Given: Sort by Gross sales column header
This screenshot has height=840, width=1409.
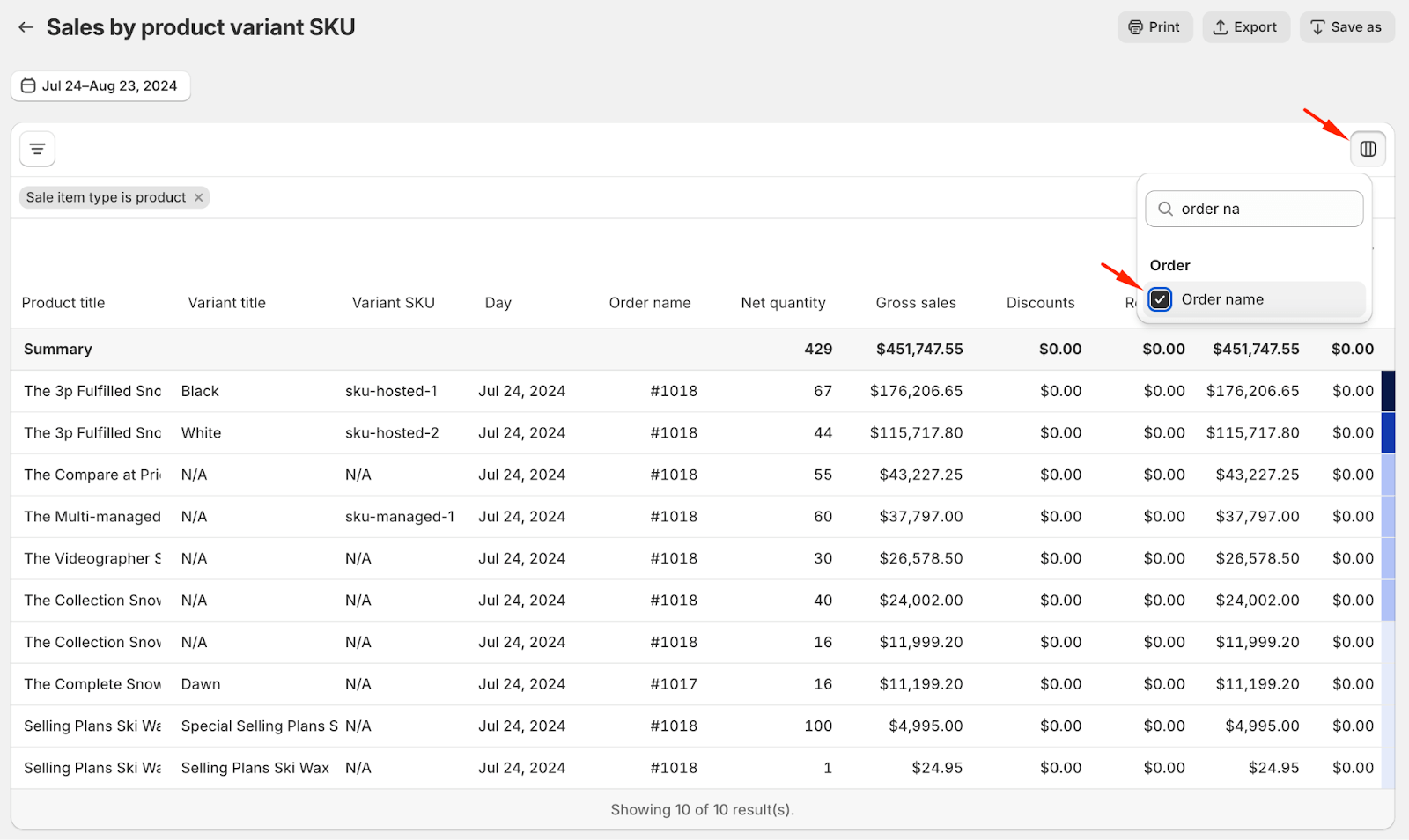Looking at the screenshot, I should click(x=915, y=303).
